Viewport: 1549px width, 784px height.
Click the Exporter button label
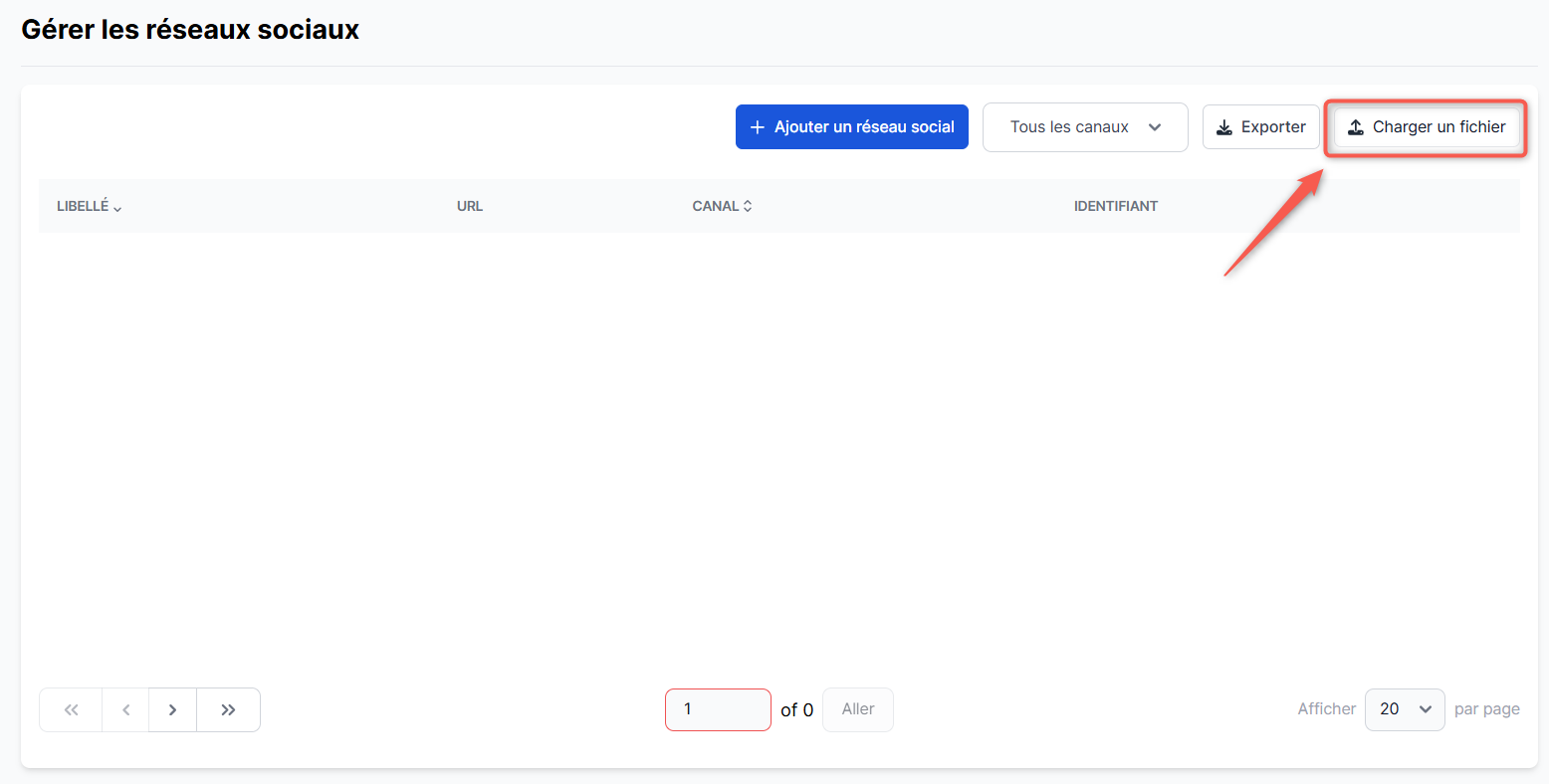(x=1273, y=127)
